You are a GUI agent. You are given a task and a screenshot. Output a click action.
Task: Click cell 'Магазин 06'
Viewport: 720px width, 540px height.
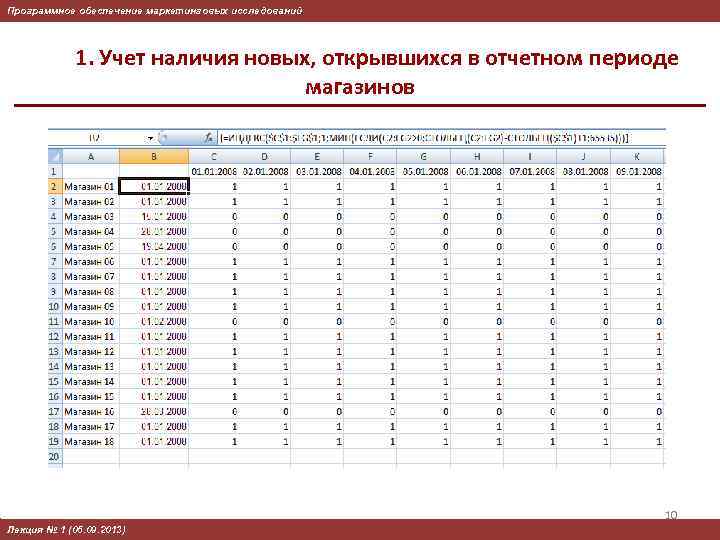[x=90, y=262]
